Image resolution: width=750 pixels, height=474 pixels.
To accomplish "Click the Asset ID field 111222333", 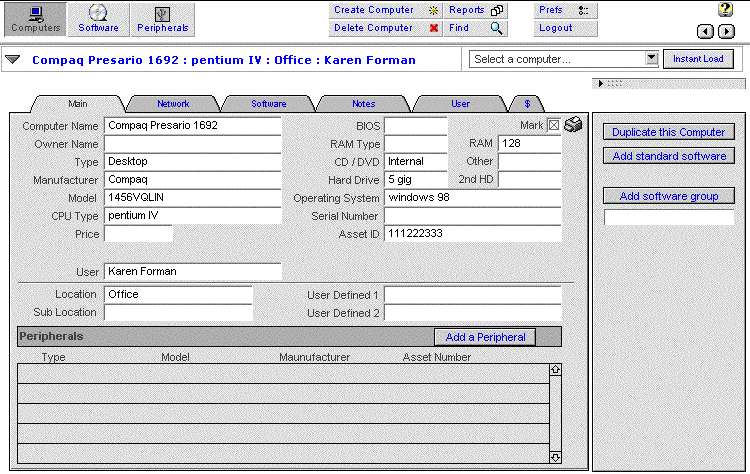I will tap(473, 234).
